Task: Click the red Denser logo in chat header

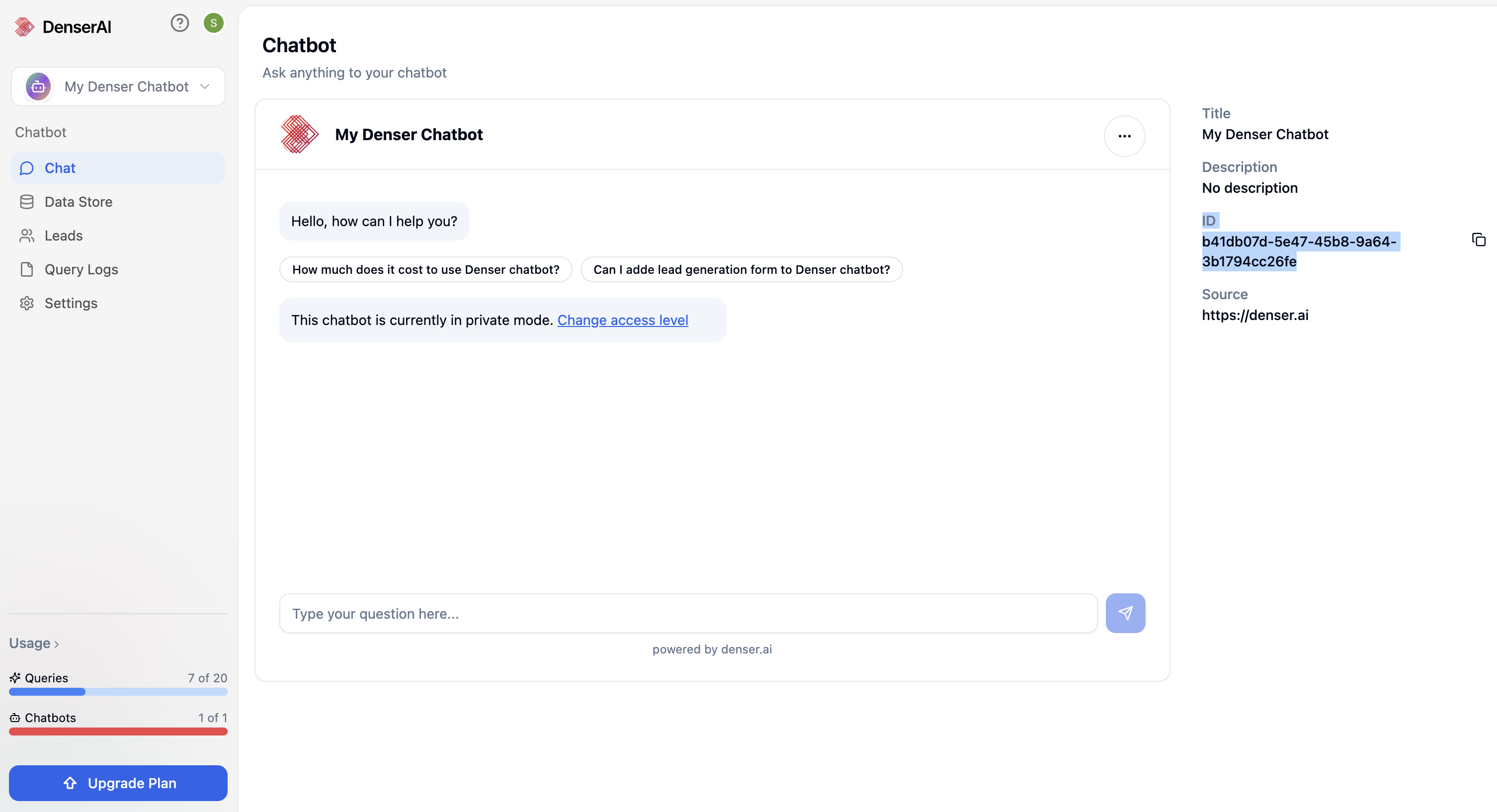Action: pos(299,134)
